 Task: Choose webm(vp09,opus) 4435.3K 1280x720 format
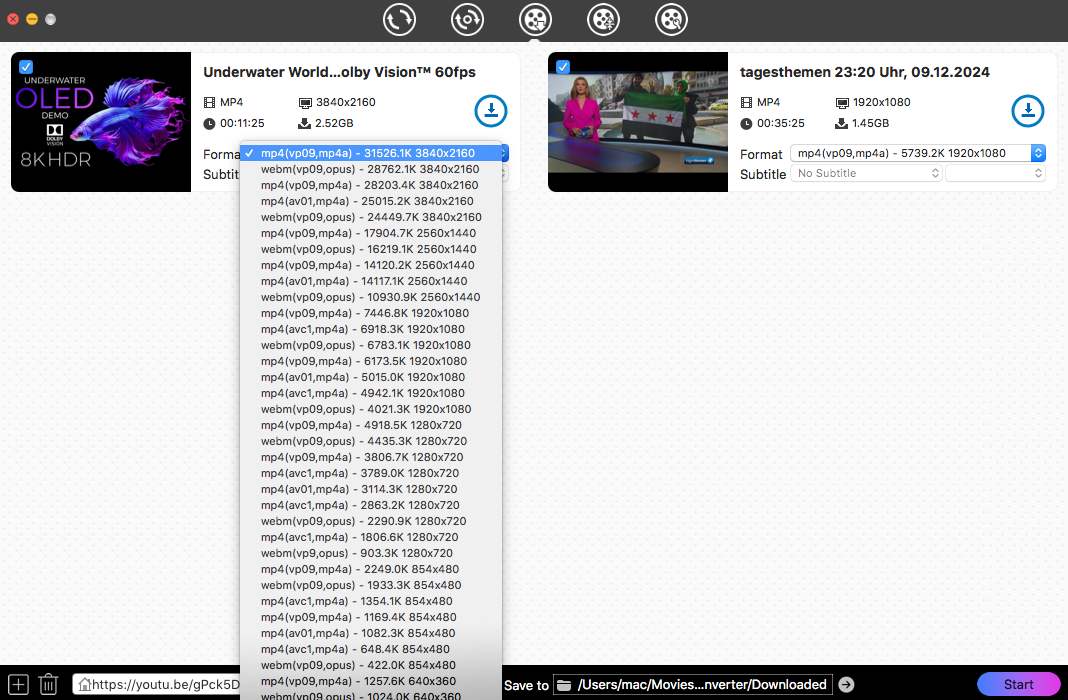(x=371, y=441)
